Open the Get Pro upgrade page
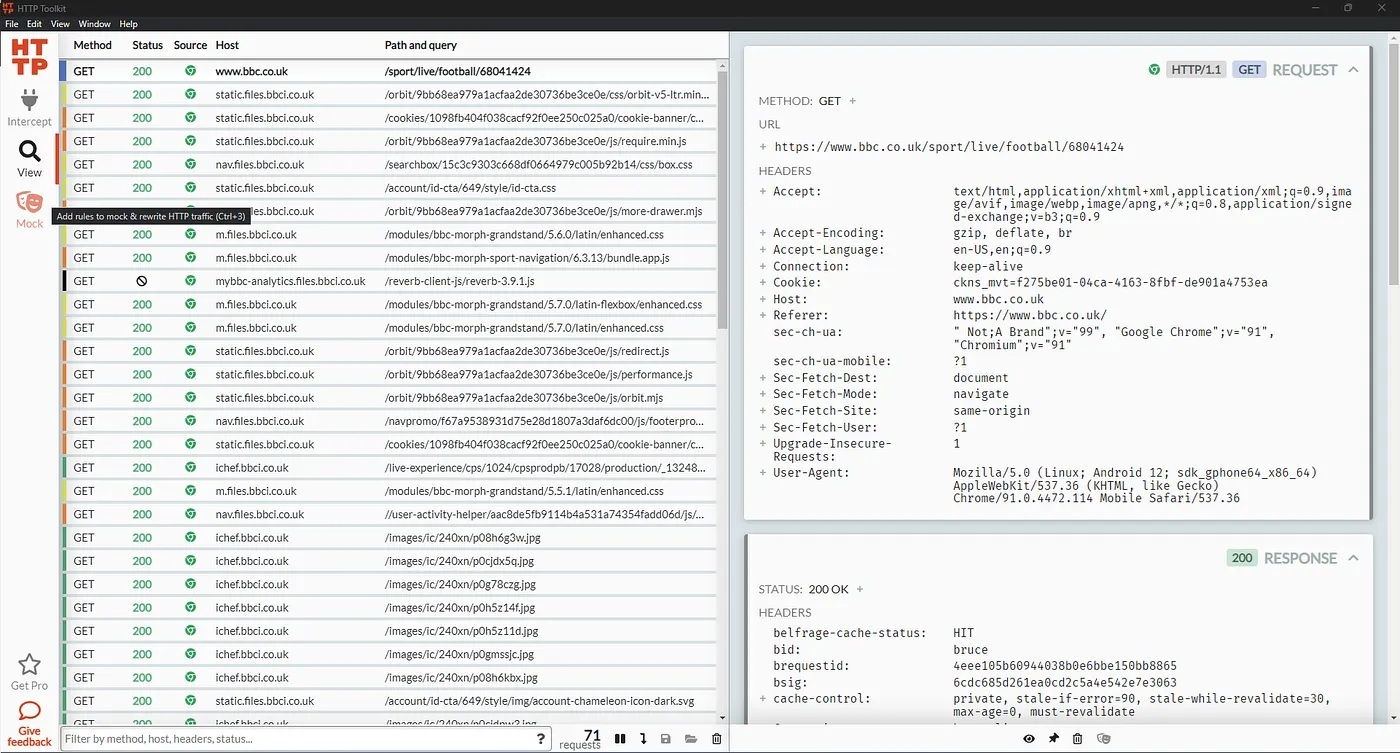The height and width of the screenshot is (753, 1400). 28,672
